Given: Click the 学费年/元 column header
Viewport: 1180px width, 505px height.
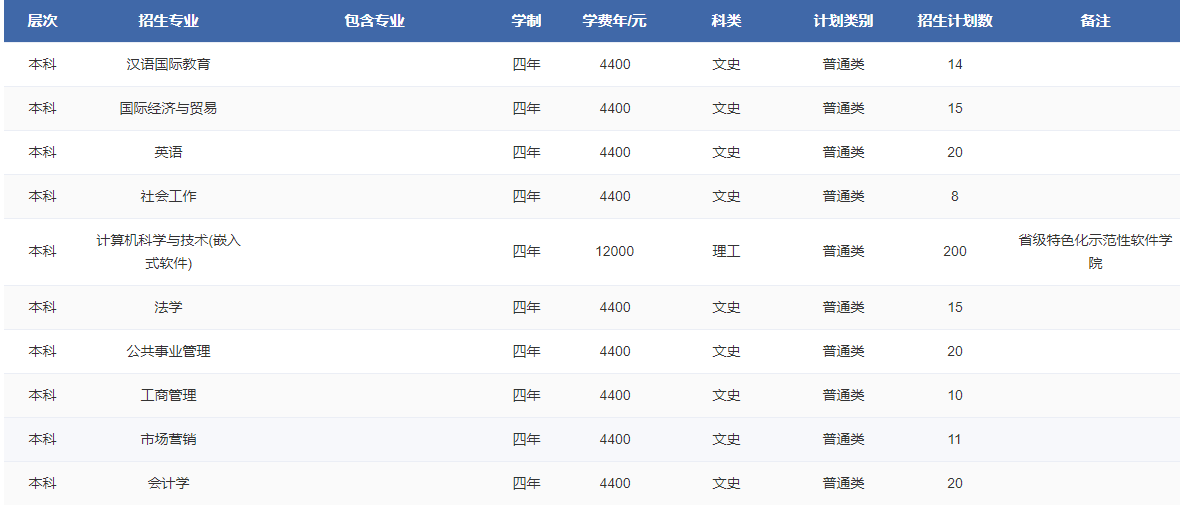Looking at the screenshot, I should [614, 21].
